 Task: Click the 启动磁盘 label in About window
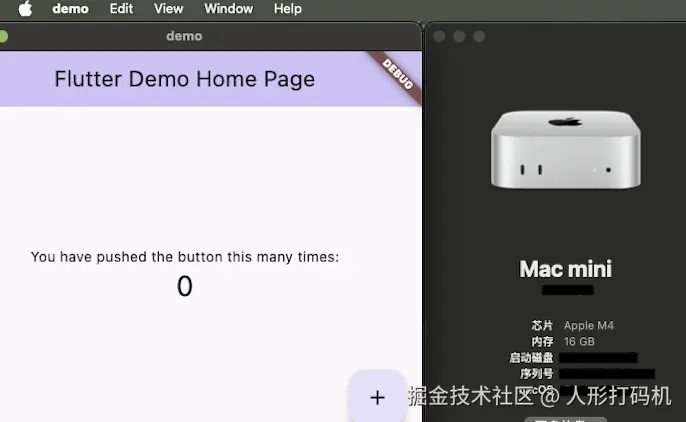tap(531, 358)
